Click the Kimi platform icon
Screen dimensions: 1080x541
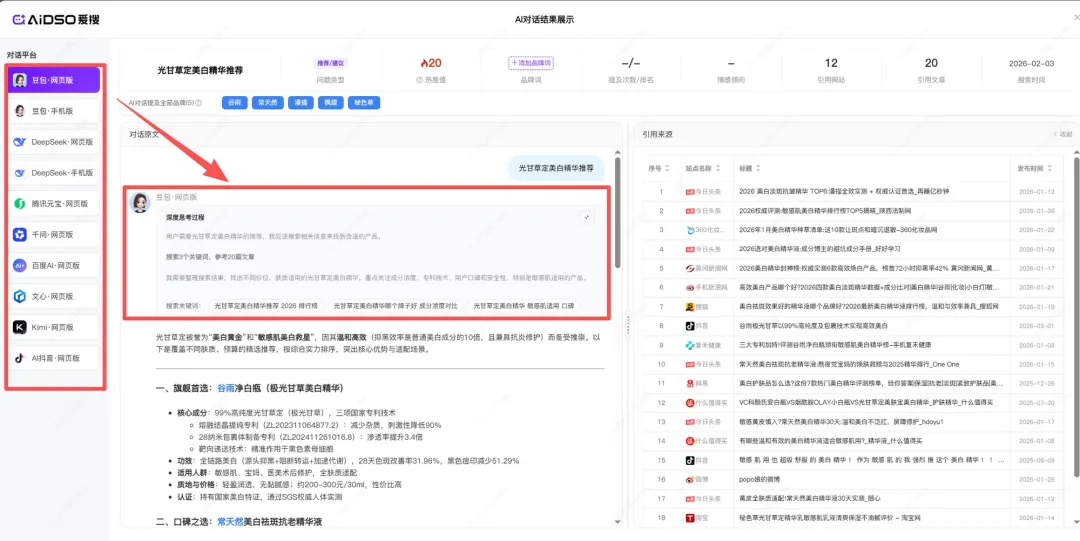20,327
